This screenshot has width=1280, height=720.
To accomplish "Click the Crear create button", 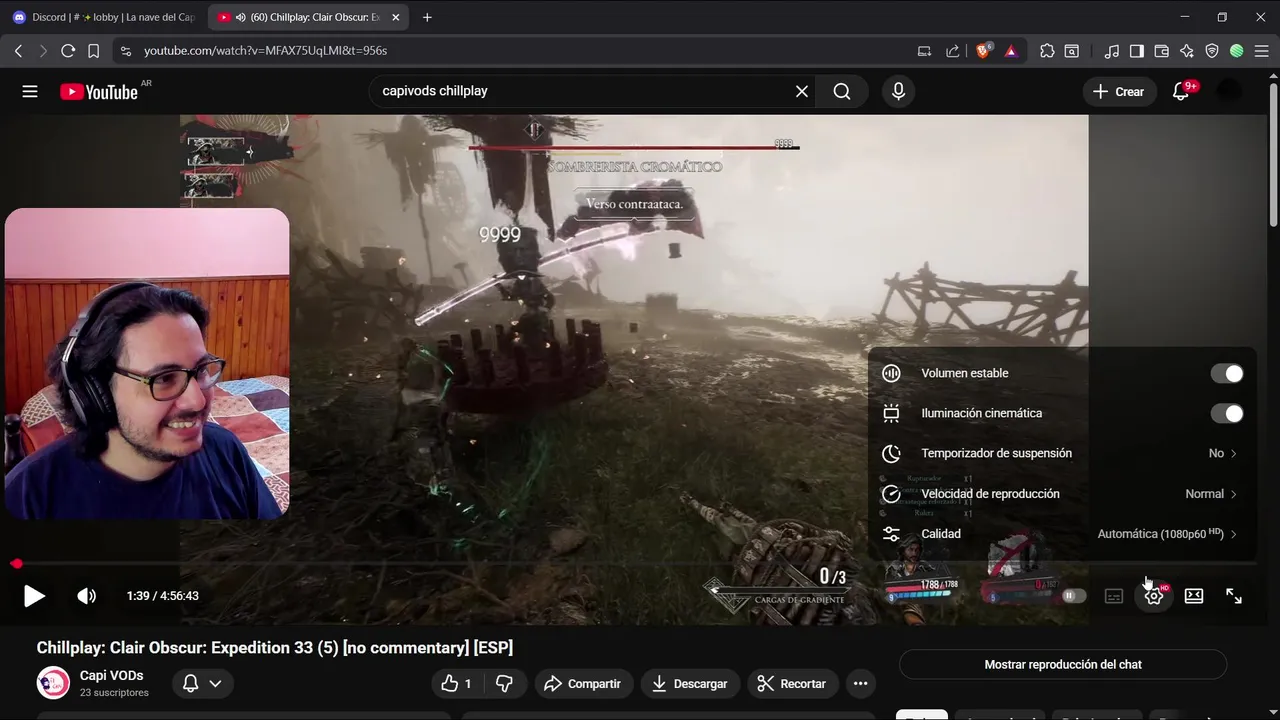I will pyautogui.click(x=1118, y=91).
